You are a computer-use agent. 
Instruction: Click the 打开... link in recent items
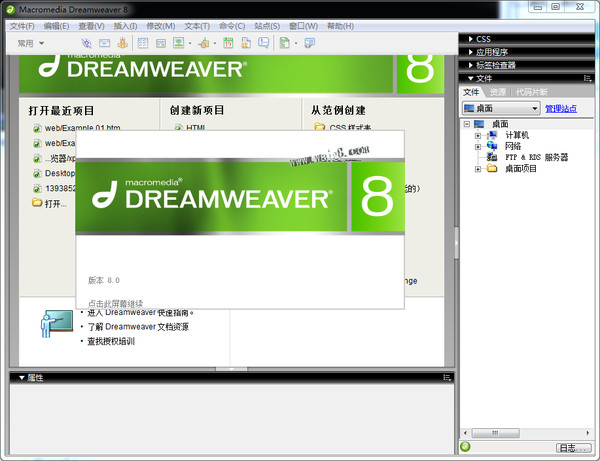pyautogui.click(x=55, y=204)
